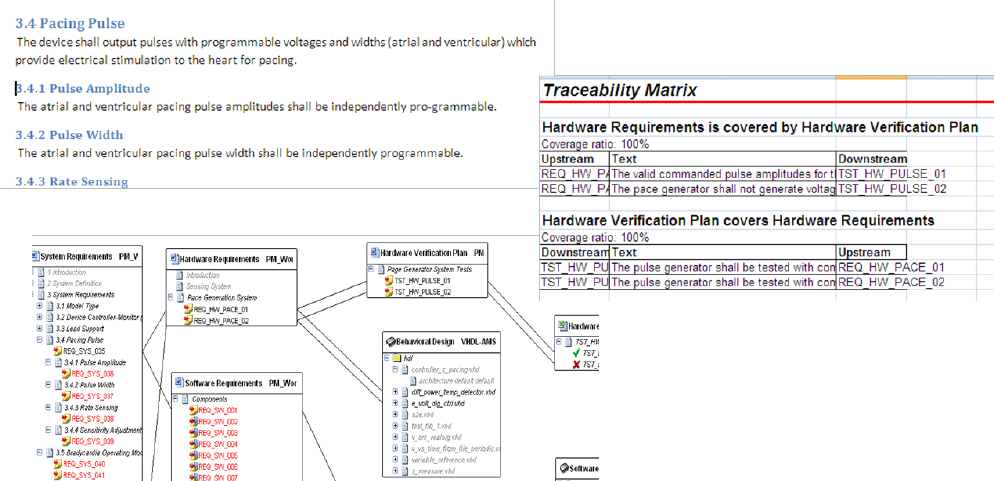This screenshot has height=481, width=994.
Task: Click the System Requirements Word document icon
Action: tap(36, 256)
